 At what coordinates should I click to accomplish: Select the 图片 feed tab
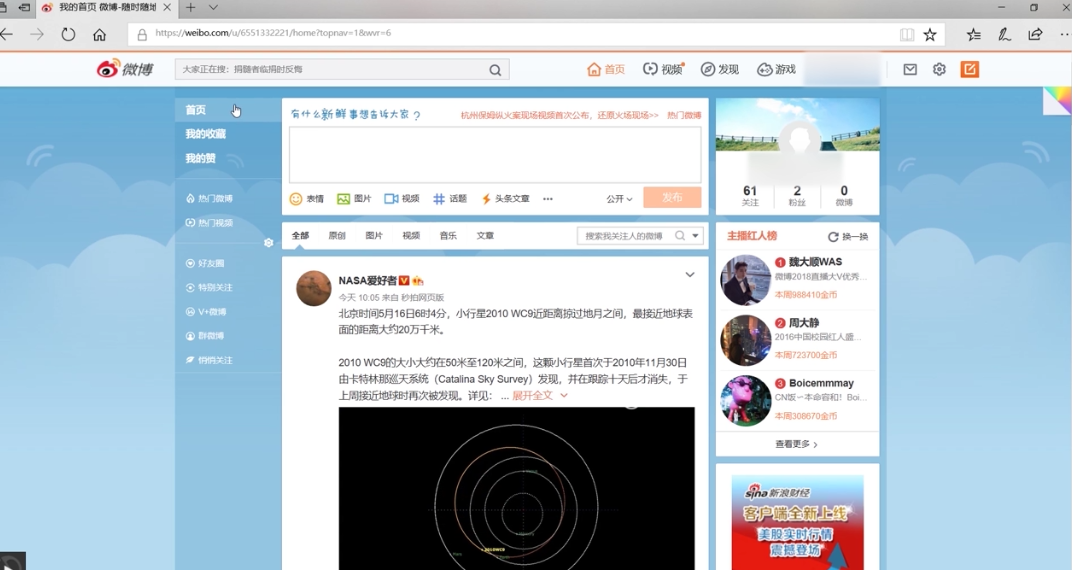point(374,236)
